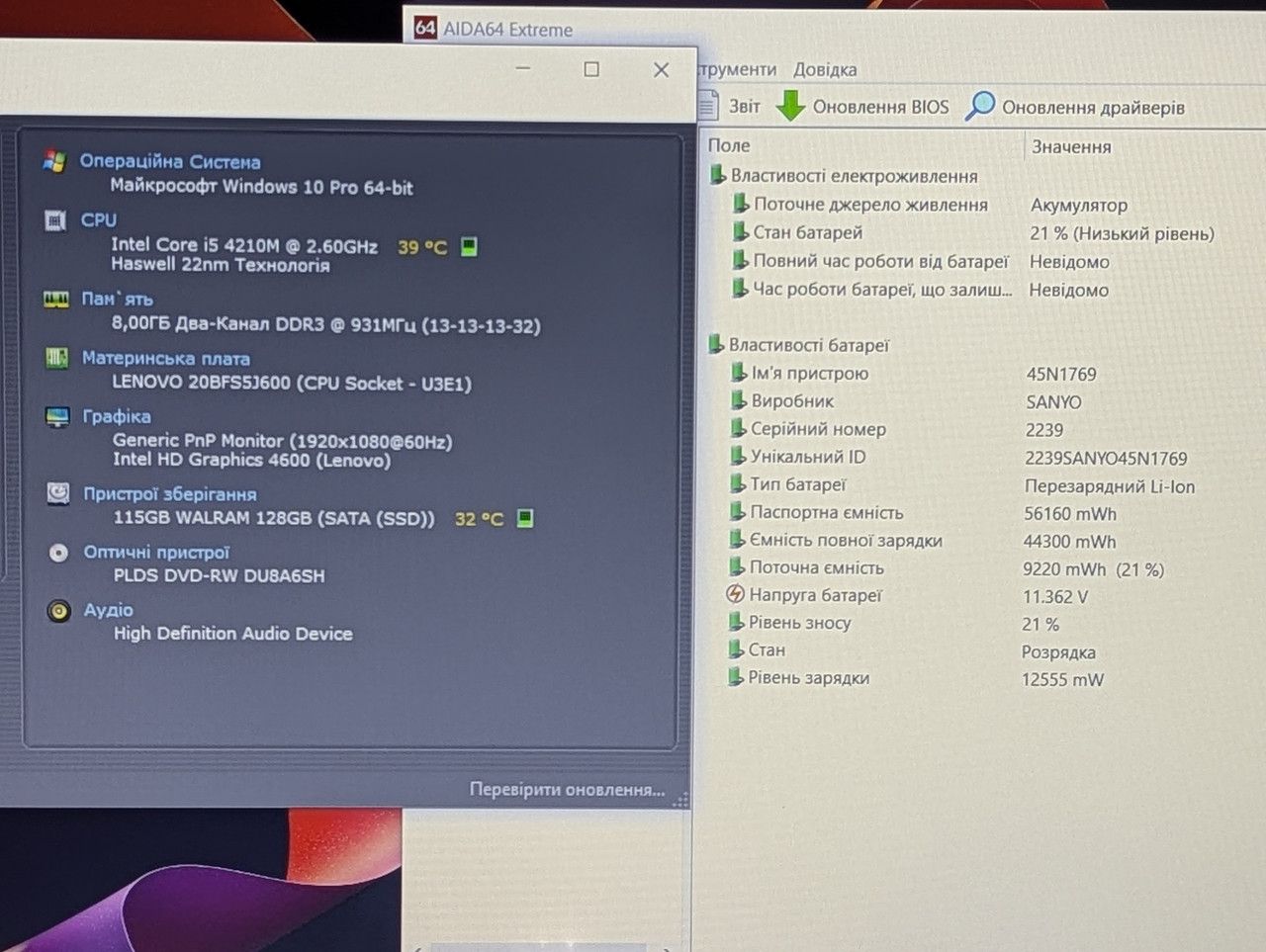Click the Звіт report toolbar button
Image resolution: width=1266 pixels, height=952 pixels.
point(730,106)
